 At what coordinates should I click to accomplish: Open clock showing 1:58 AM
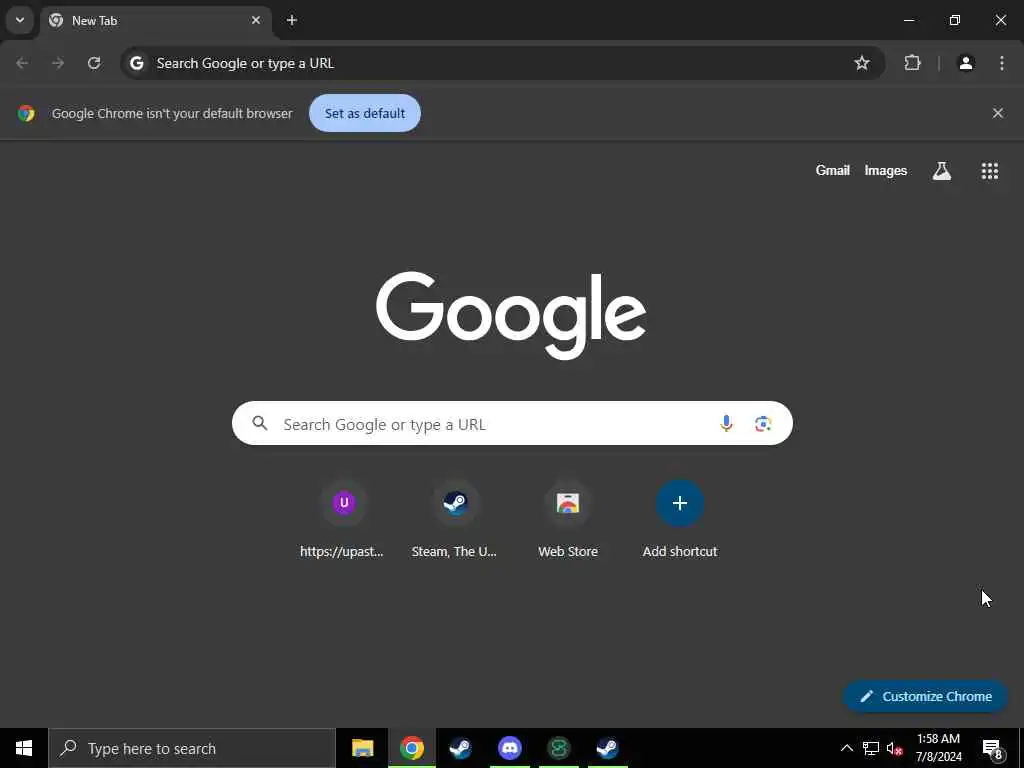(x=938, y=748)
